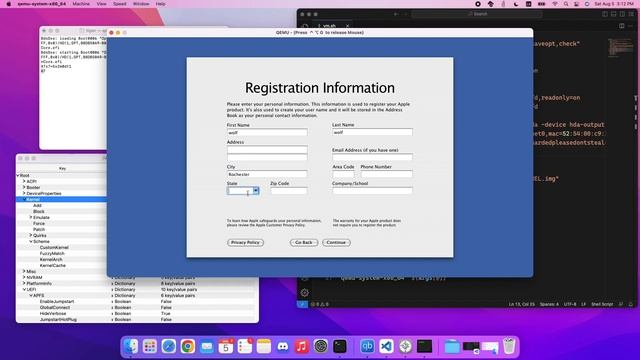This screenshot has width=640, height=360.
Task: Toggle Do Not Disturb moon icon
Action: click(516, 4)
